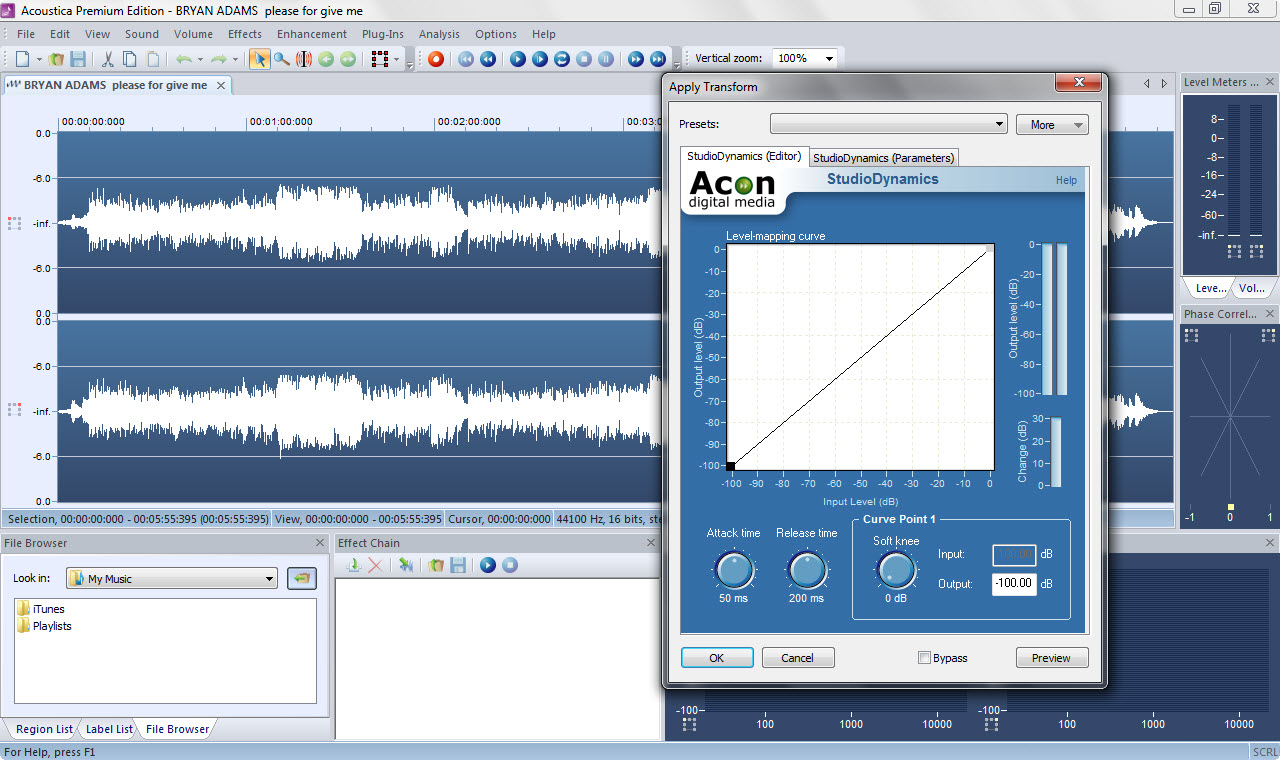The image size is (1280, 760).
Task: Expand the Undo history dropdown arrow
Action: tap(200, 59)
